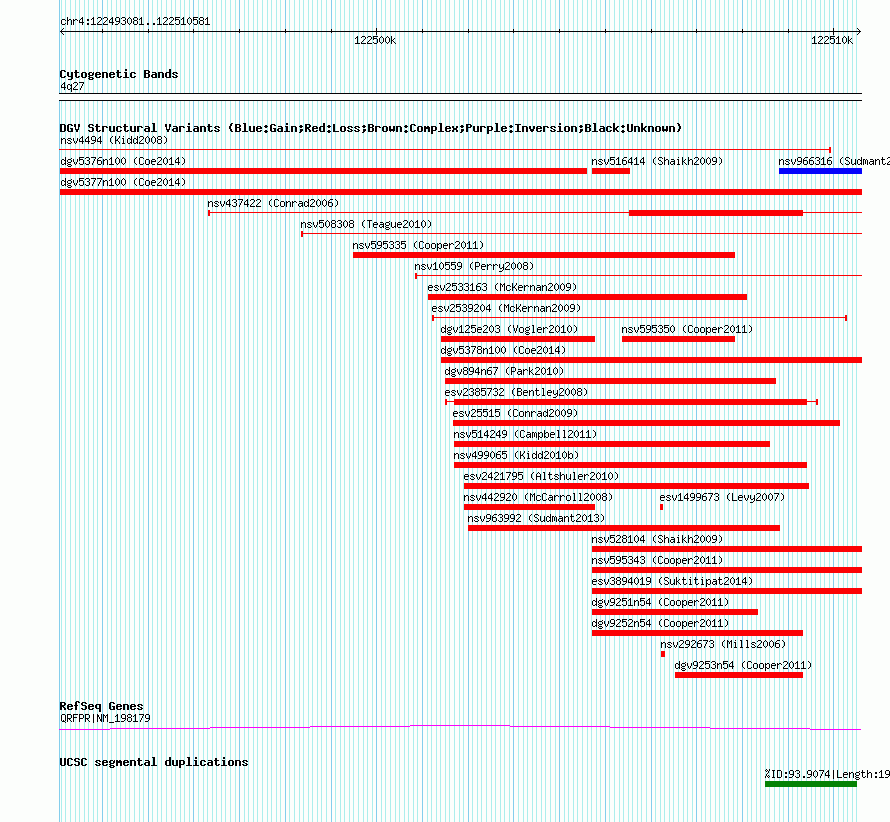Click nsv499065 (Kidd2010b) variant label
Image resolution: width=890 pixels, height=822 pixels.
pyautogui.click(x=516, y=455)
